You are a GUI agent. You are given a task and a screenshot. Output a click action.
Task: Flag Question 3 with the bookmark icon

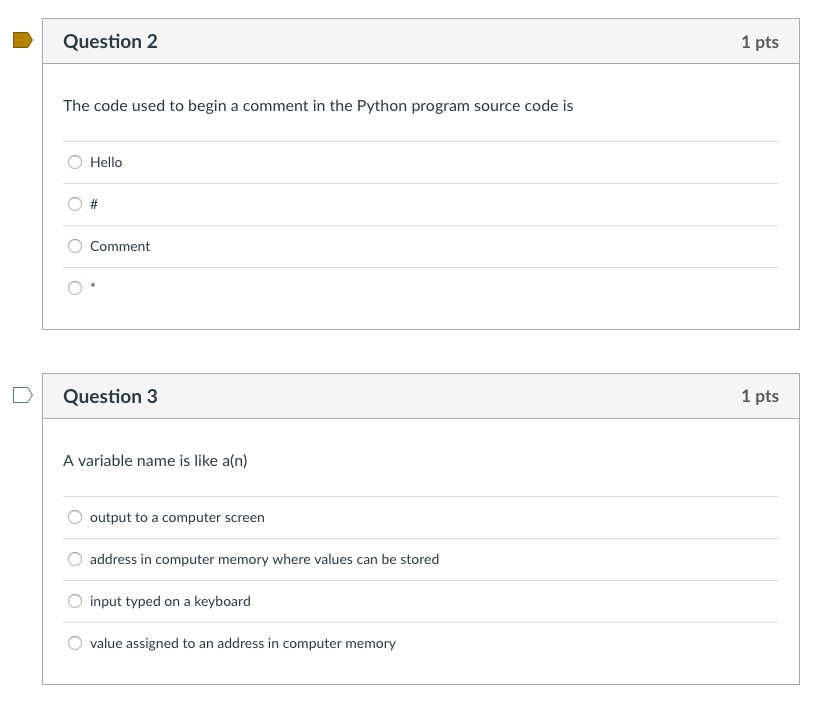click(22, 396)
